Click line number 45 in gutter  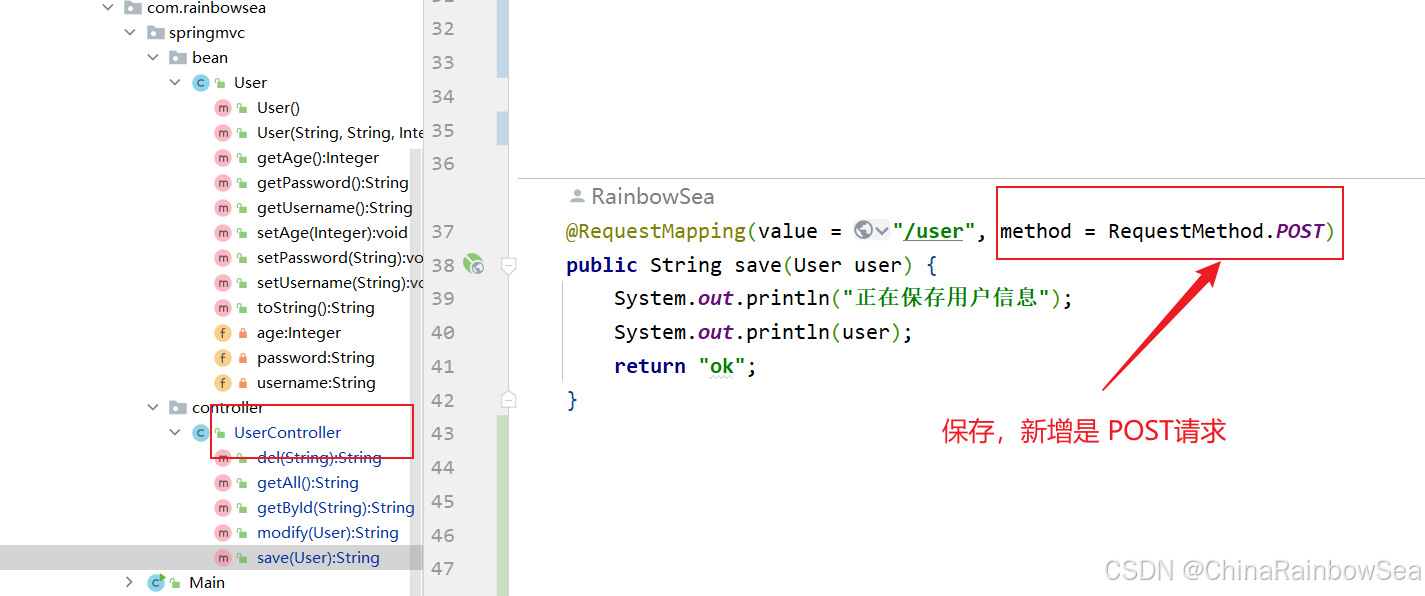click(x=442, y=501)
